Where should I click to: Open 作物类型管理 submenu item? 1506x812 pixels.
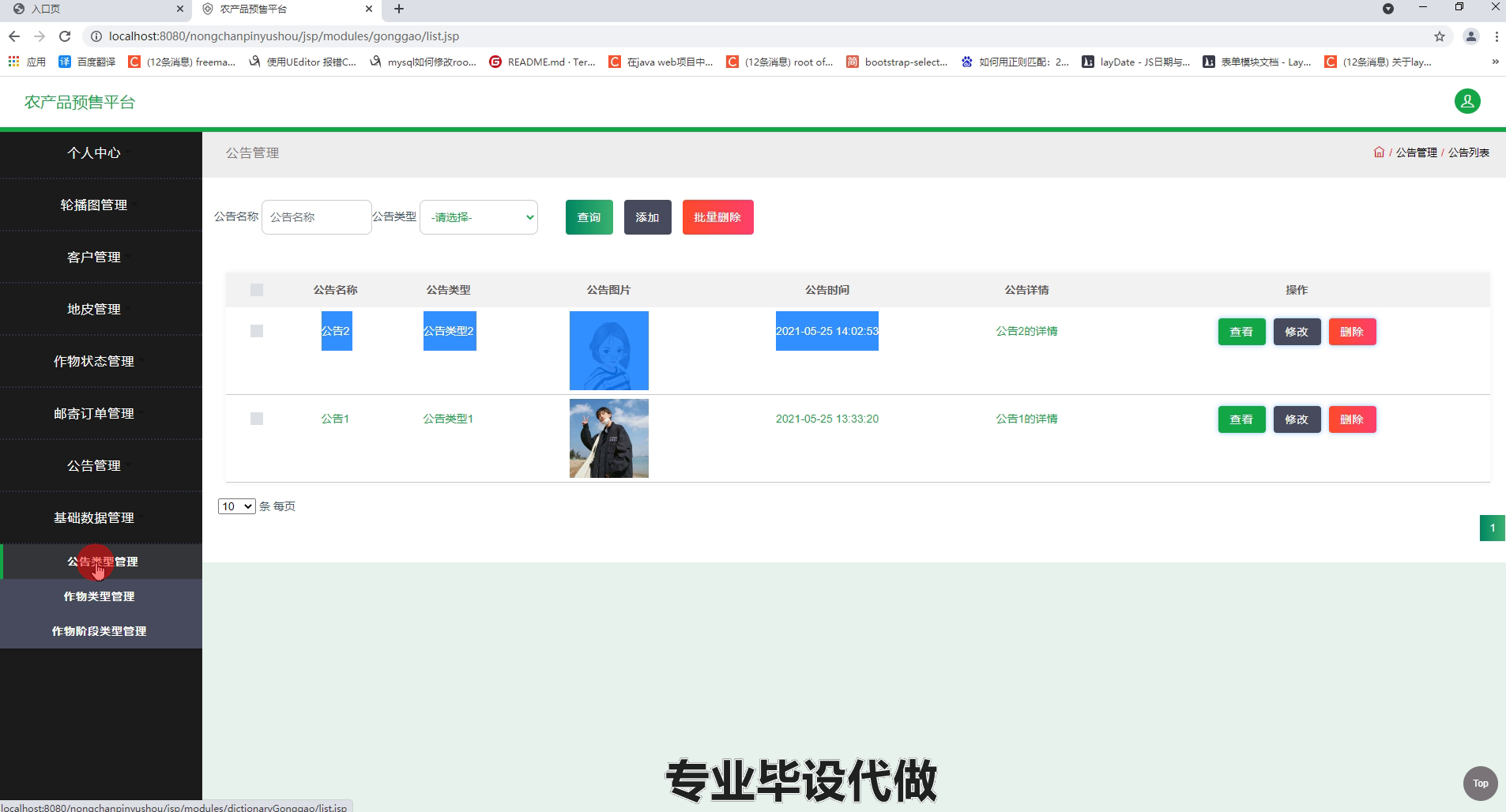pyautogui.click(x=101, y=596)
